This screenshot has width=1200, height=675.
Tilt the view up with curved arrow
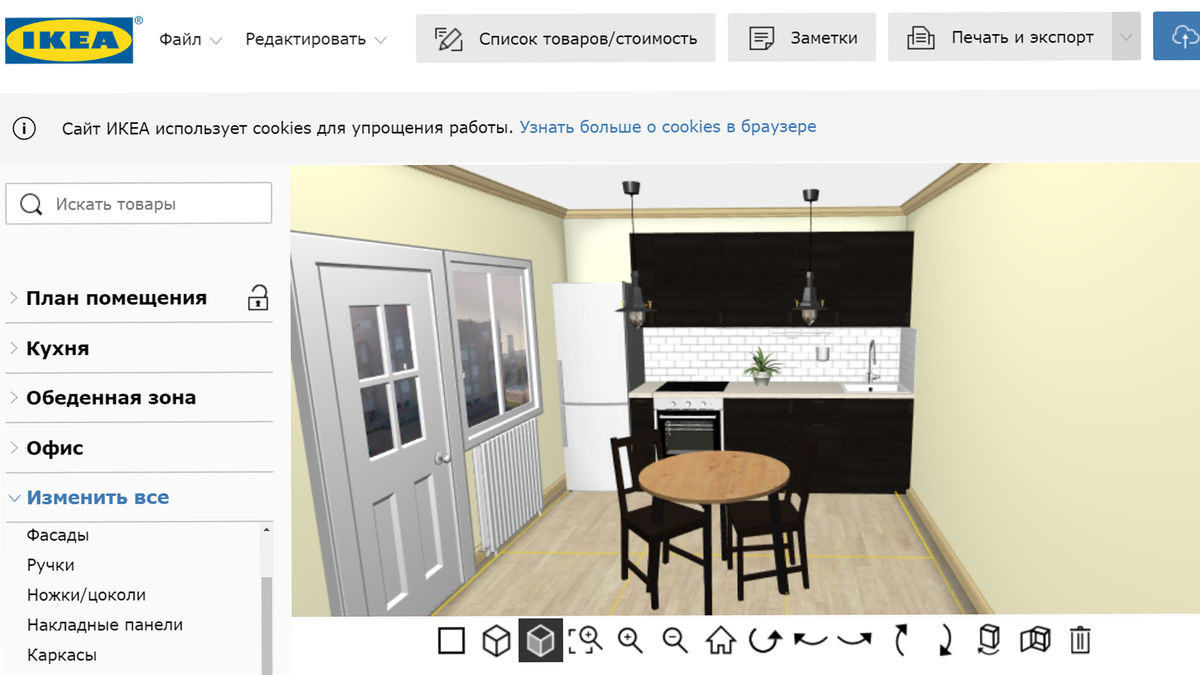[x=900, y=640]
